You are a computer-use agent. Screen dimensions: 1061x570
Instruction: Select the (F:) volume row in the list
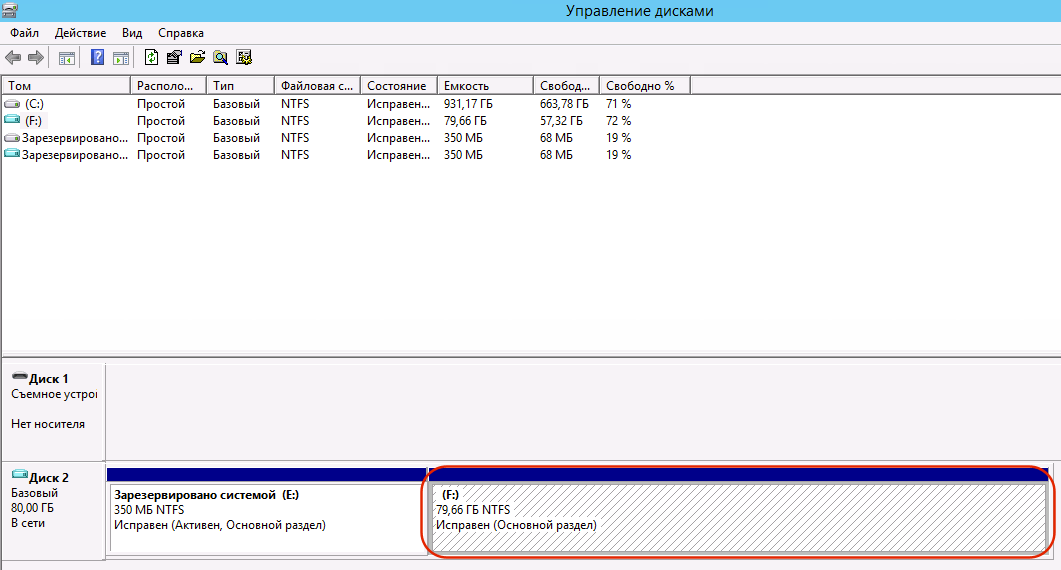click(x=34, y=121)
